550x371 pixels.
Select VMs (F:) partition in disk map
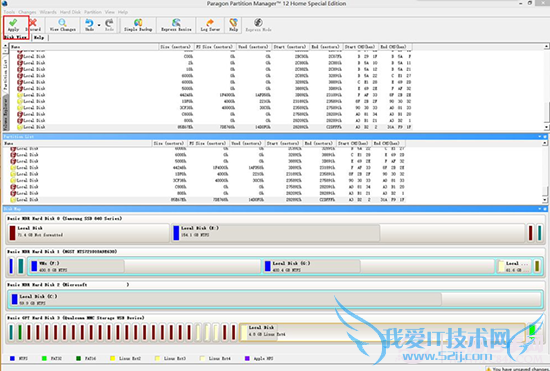point(145,266)
